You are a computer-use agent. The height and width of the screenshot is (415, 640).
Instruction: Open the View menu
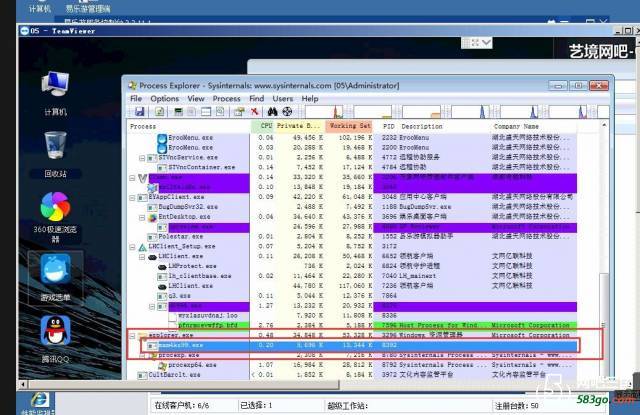pyautogui.click(x=196, y=99)
